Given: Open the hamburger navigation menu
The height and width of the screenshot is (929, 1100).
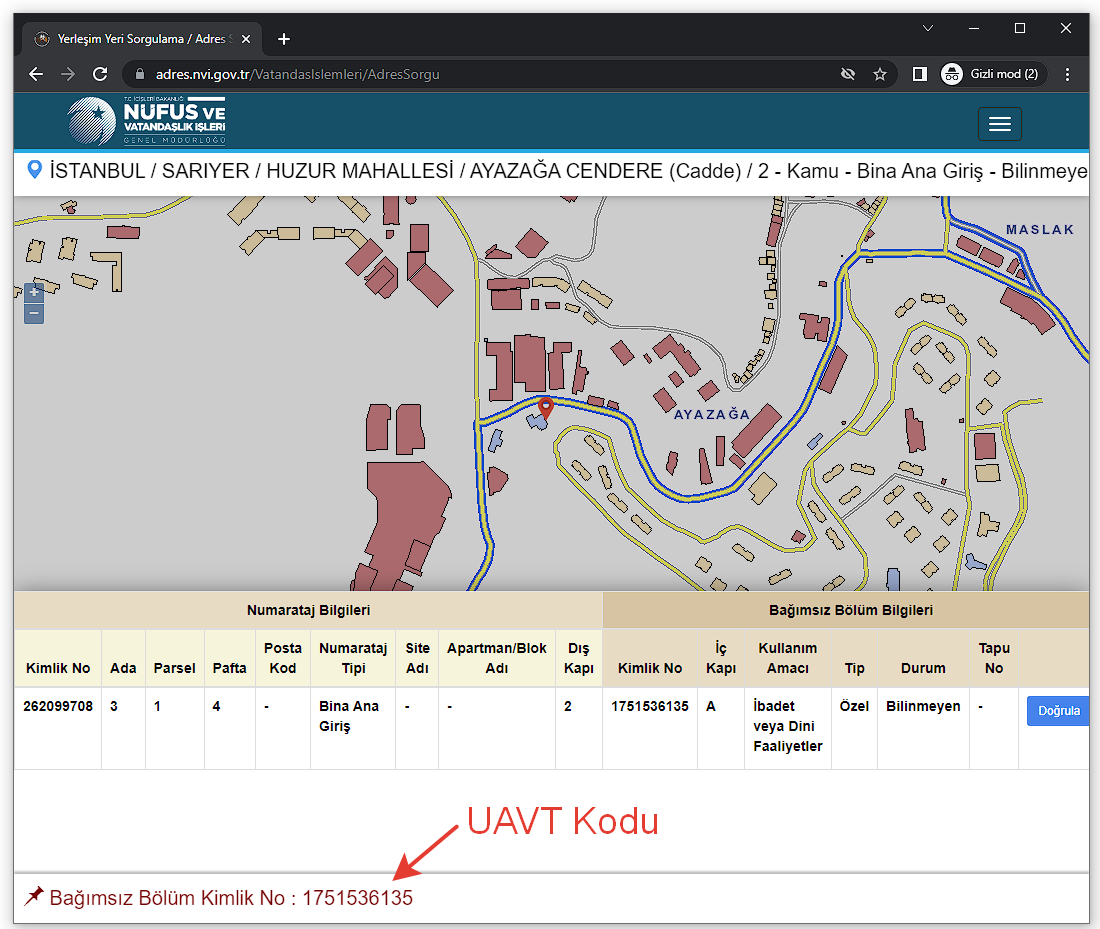Looking at the screenshot, I should click(x=999, y=124).
